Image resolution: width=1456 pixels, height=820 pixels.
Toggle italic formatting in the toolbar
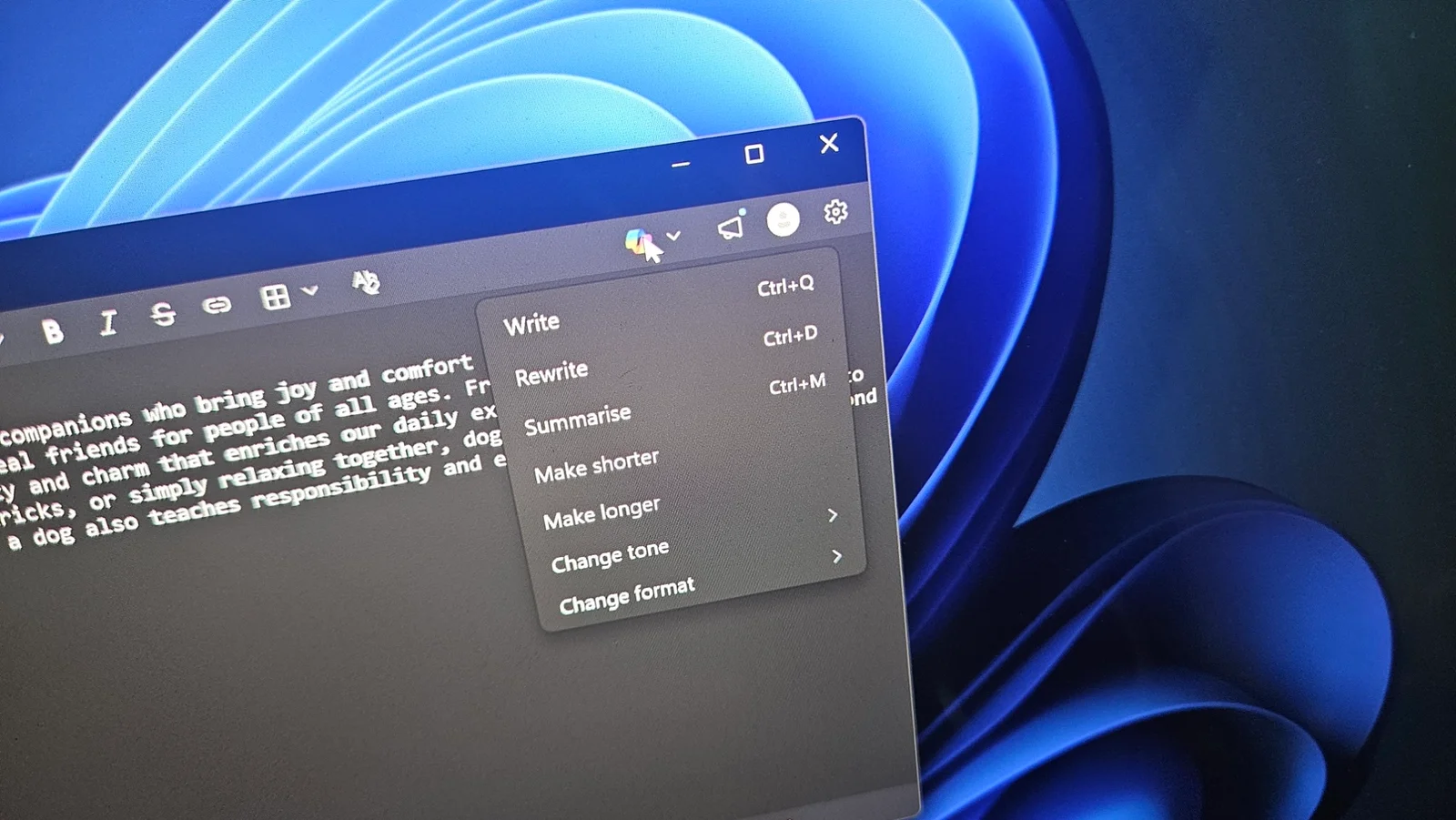coord(108,322)
